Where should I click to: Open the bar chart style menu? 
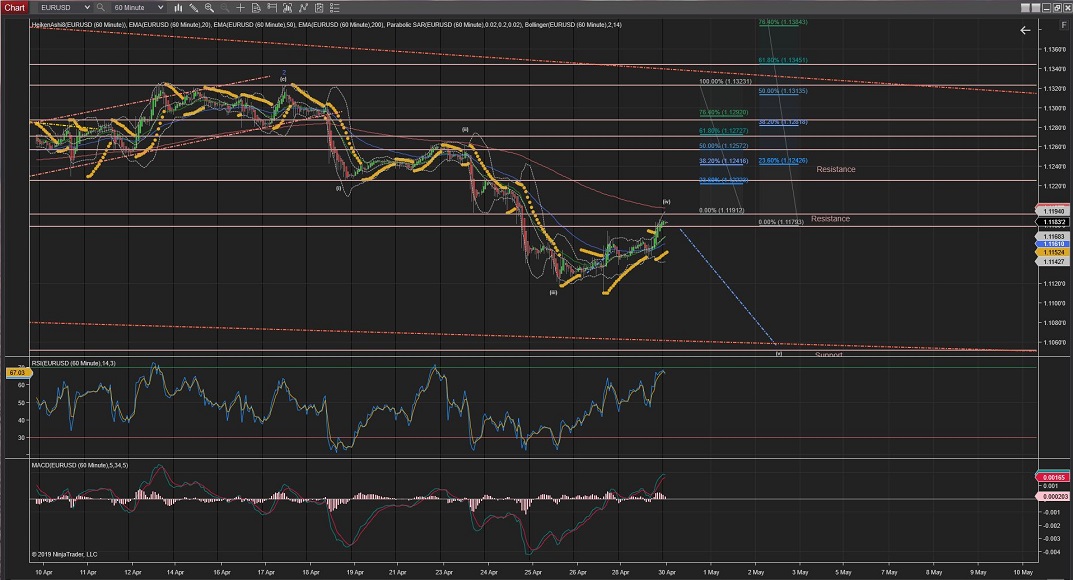tap(180, 7)
